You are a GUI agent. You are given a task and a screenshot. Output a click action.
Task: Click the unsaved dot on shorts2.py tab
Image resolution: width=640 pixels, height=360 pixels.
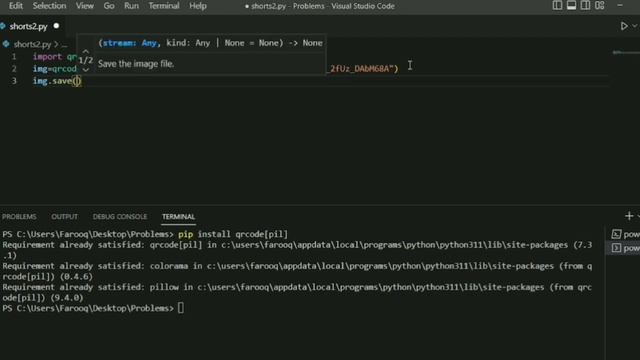[56, 26]
